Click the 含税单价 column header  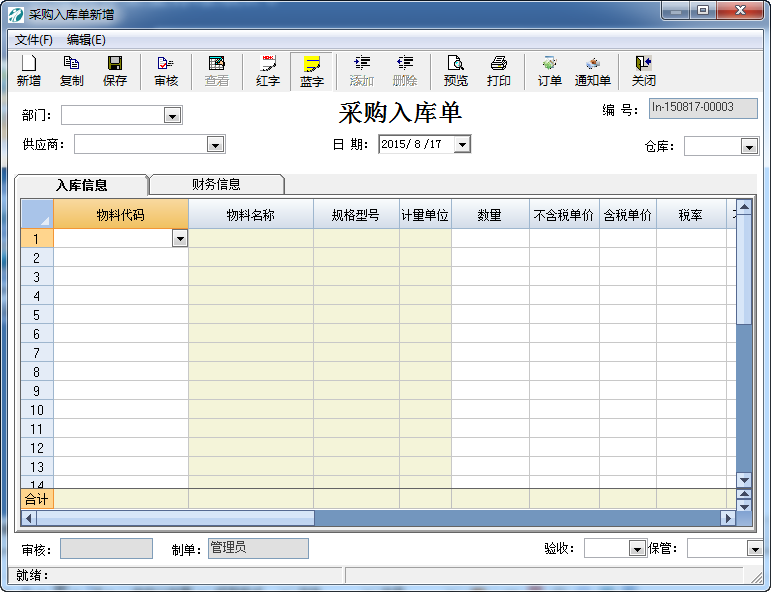coord(627,214)
